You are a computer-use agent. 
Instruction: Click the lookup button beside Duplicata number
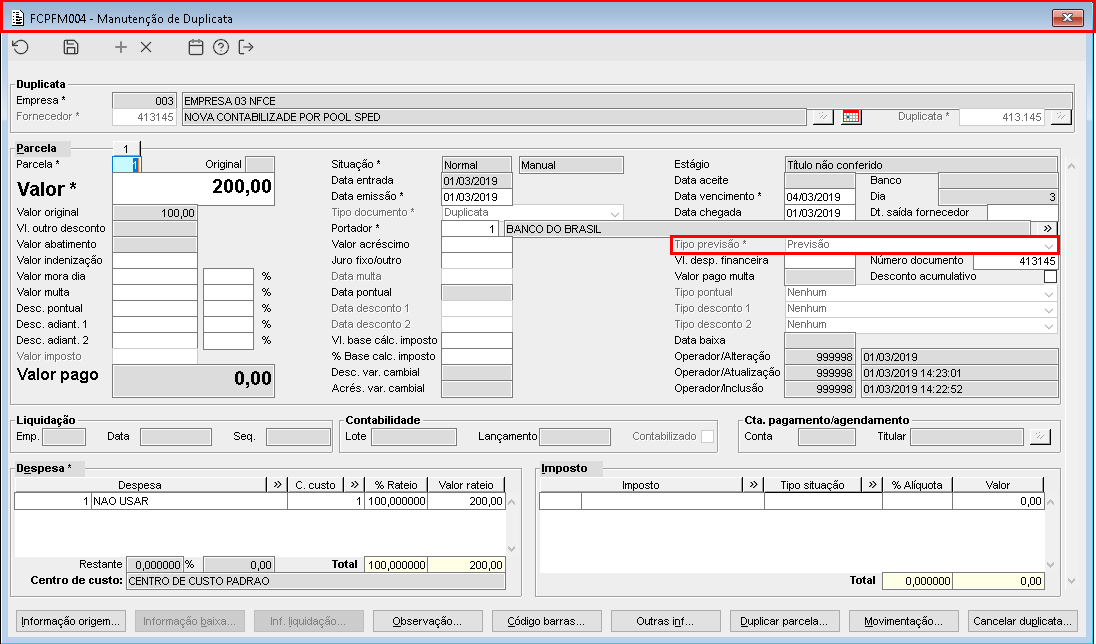1061,117
